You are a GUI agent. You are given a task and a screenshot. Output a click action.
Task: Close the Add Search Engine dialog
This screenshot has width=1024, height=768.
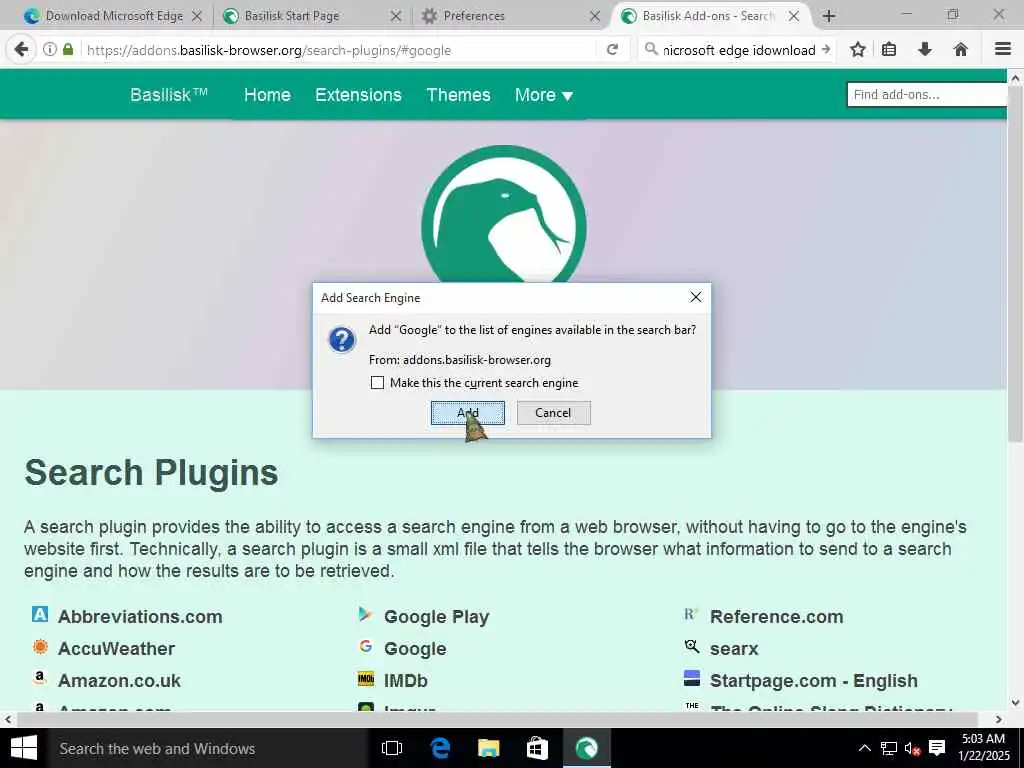pyautogui.click(x=696, y=298)
